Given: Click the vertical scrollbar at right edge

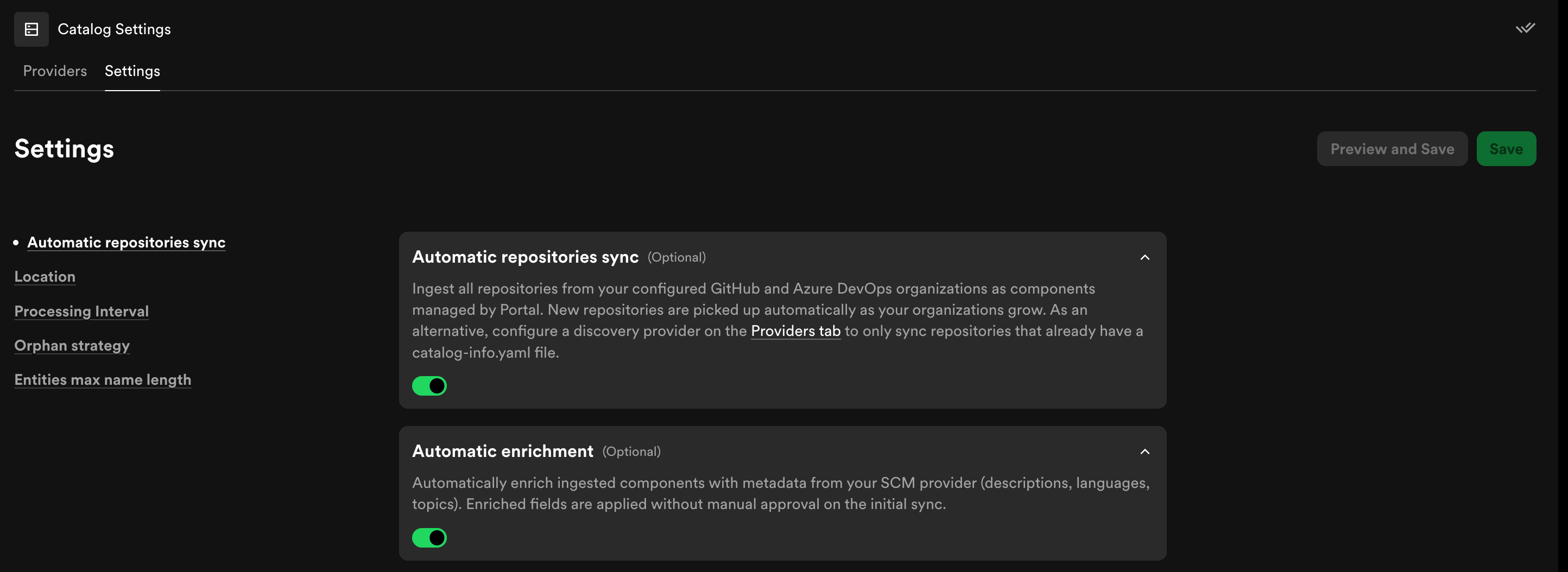Looking at the screenshot, I should [x=1563, y=286].
